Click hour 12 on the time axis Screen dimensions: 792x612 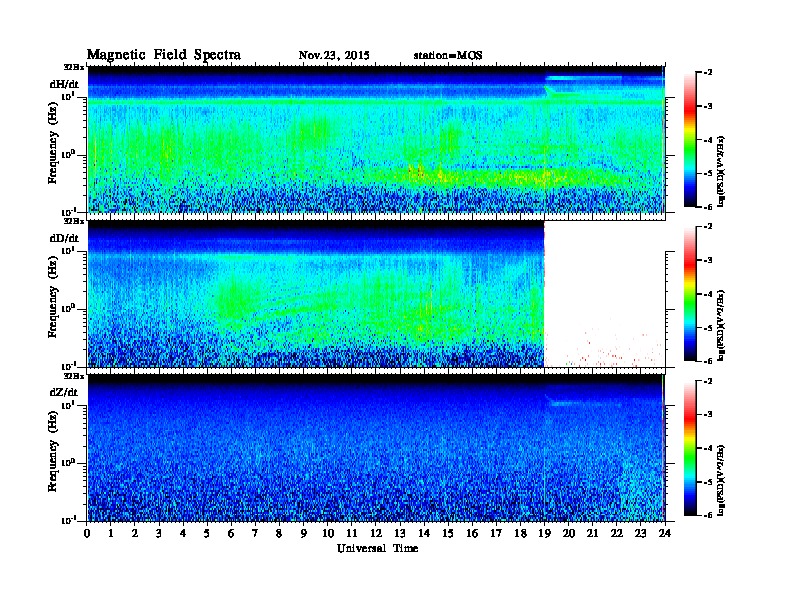coord(376,534)
